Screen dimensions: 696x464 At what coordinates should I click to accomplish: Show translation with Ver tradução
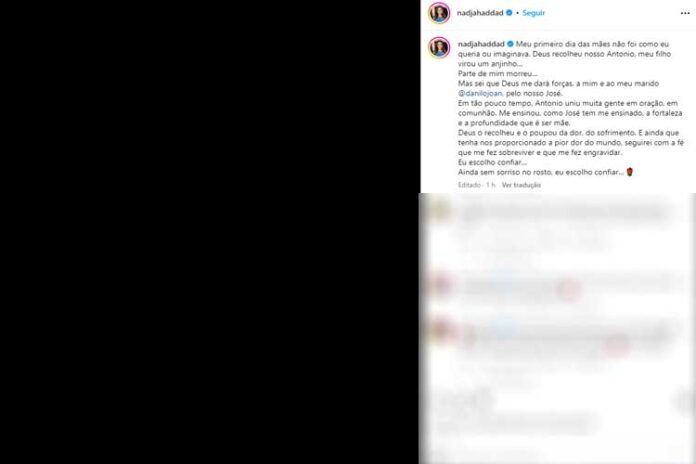click(x=521, y=185)
